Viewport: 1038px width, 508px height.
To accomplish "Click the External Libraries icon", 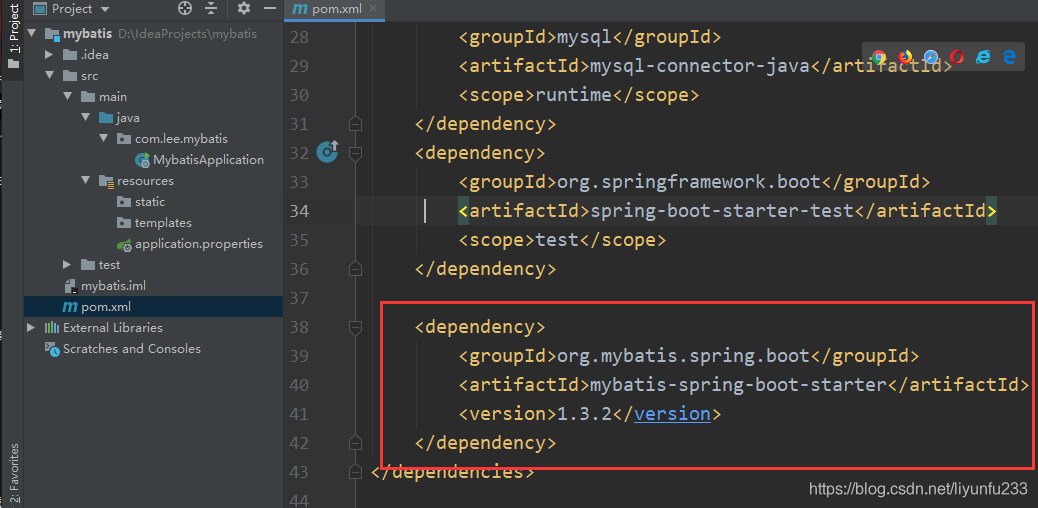I will click(52, 327).
